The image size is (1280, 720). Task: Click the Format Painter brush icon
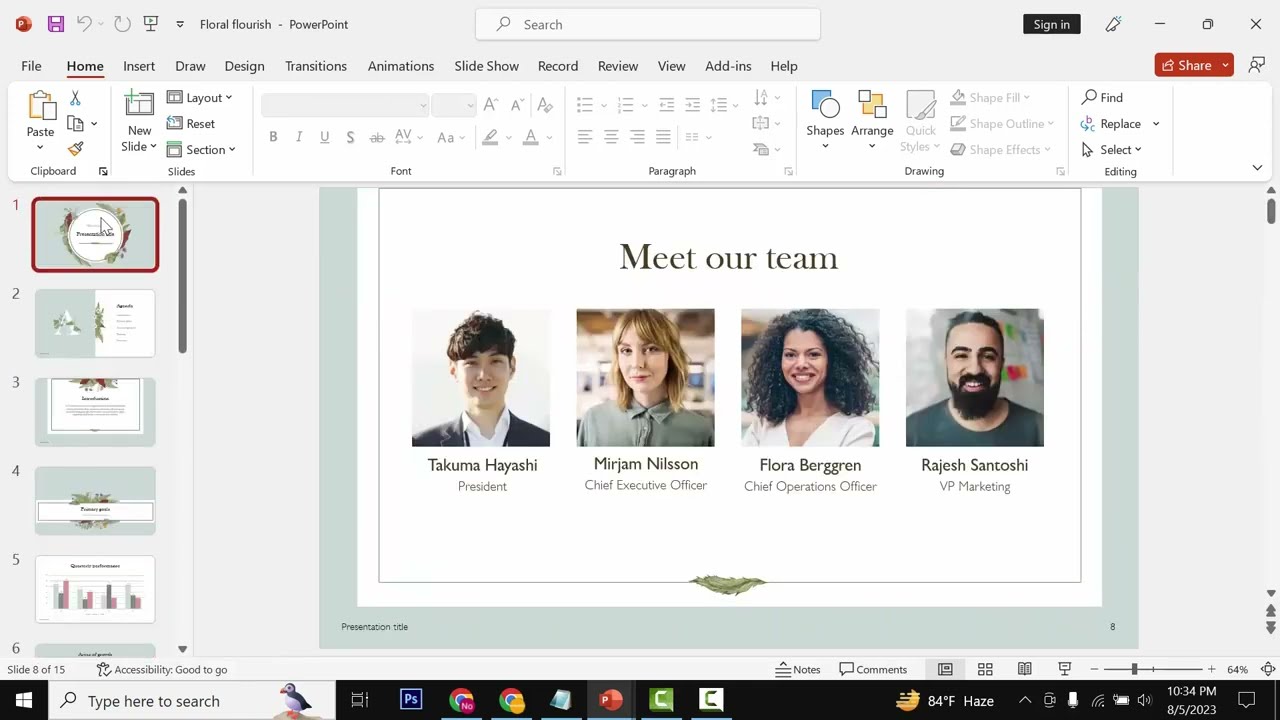(75, 149)
